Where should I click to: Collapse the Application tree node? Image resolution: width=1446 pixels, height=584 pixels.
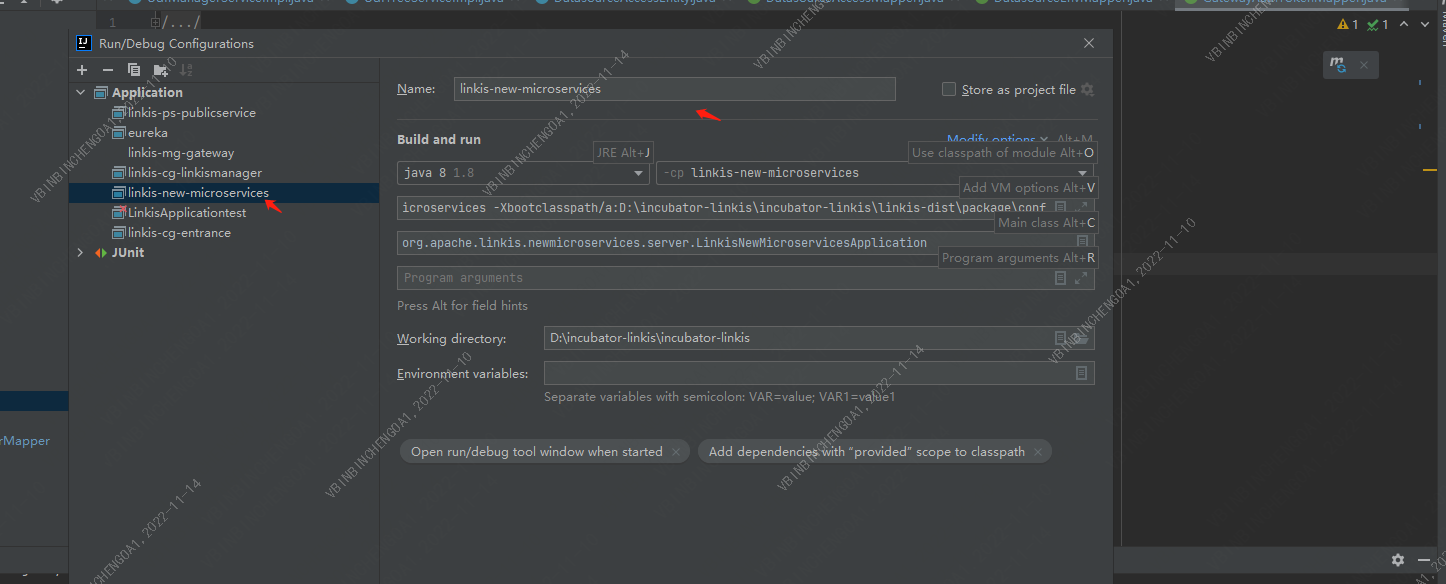coord(81,93)
